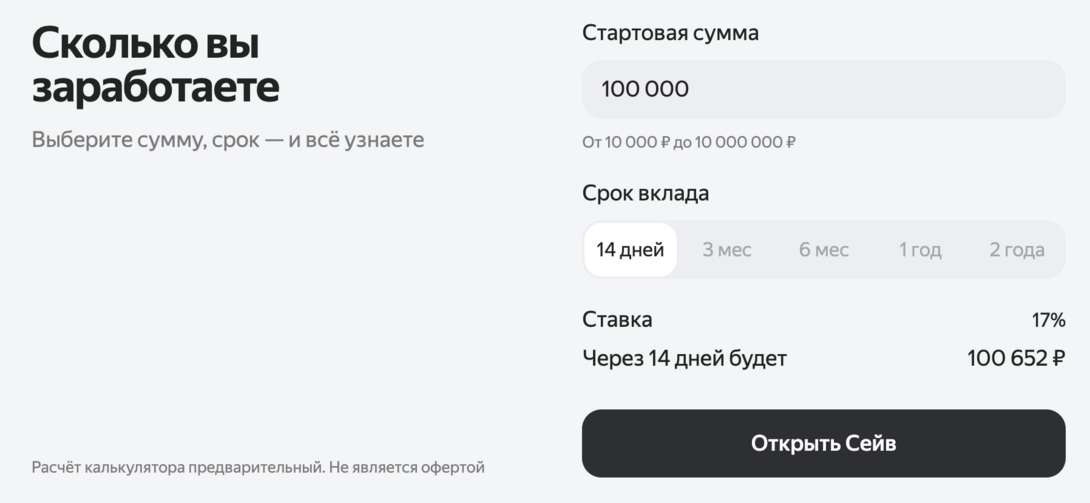Switch deposit term to 6 мес
The width and height of the screenshot is (1090, 503).
(823, 250)
